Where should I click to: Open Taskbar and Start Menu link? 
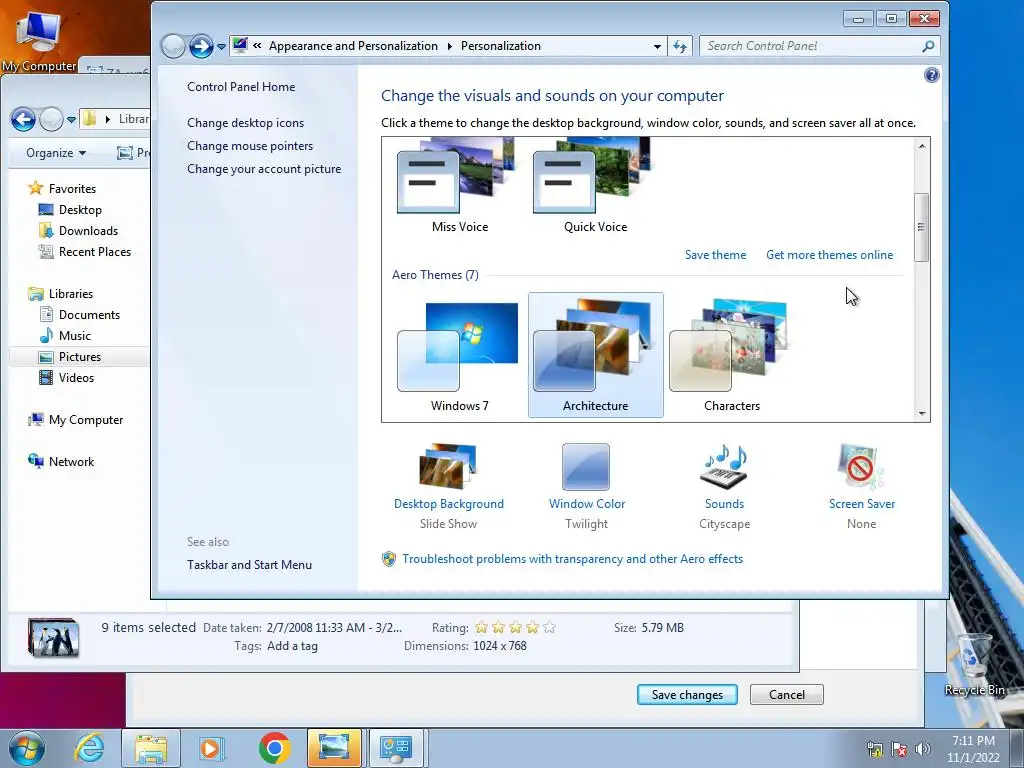[x=249, y=565]
